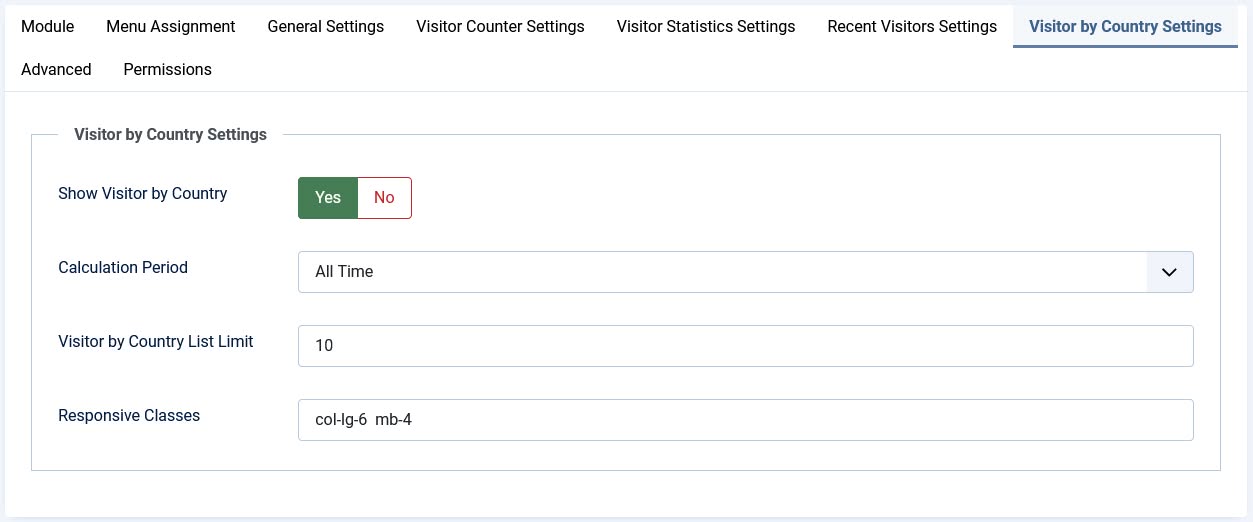Open the Calculation Period All Time dropdown
The width and height of the screenshot is (1253, 522).
745,272
